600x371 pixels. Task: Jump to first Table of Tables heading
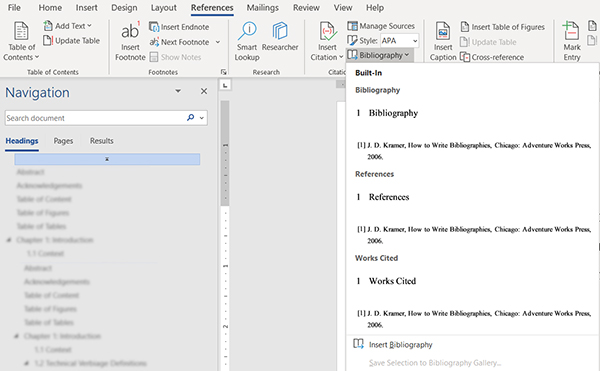(x=41, y=226)
